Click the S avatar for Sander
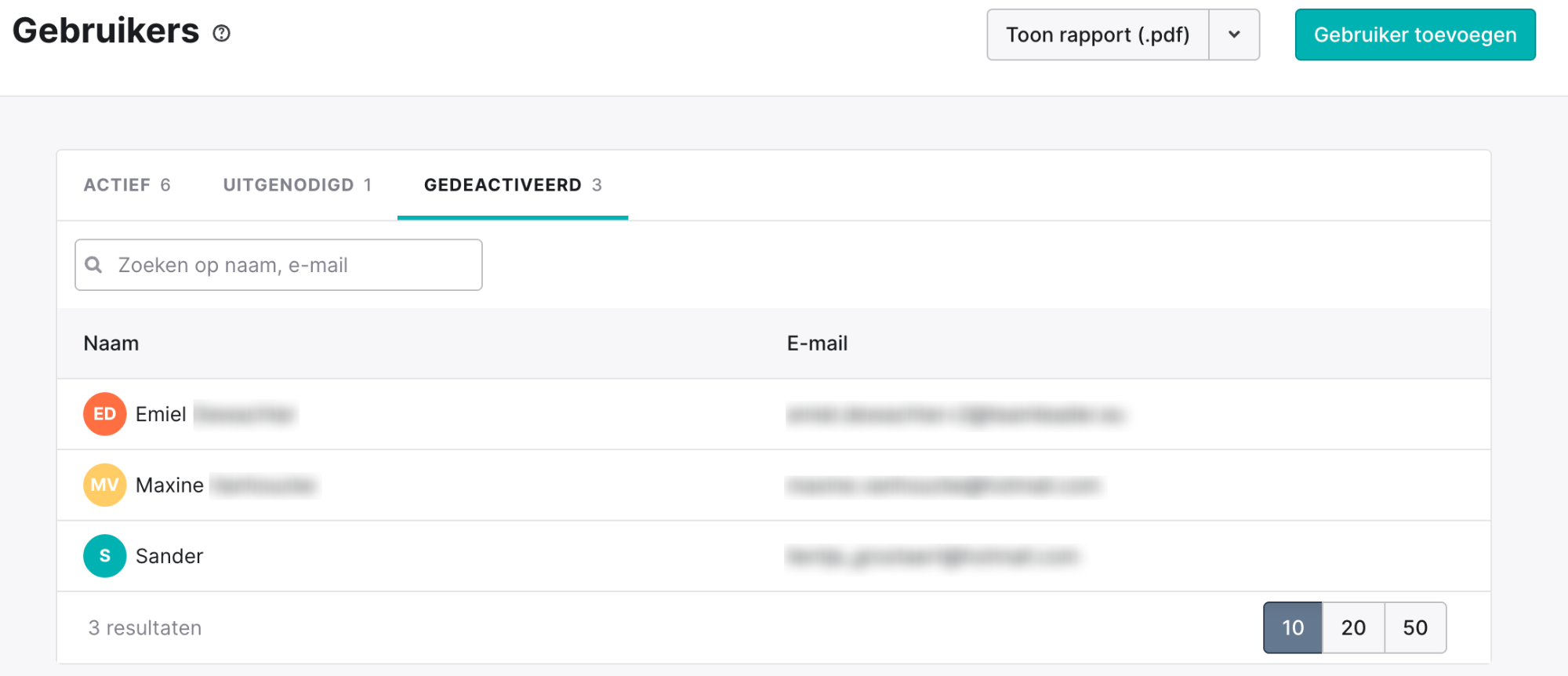Screen dimensions: 1568x676 pos(105,556)
